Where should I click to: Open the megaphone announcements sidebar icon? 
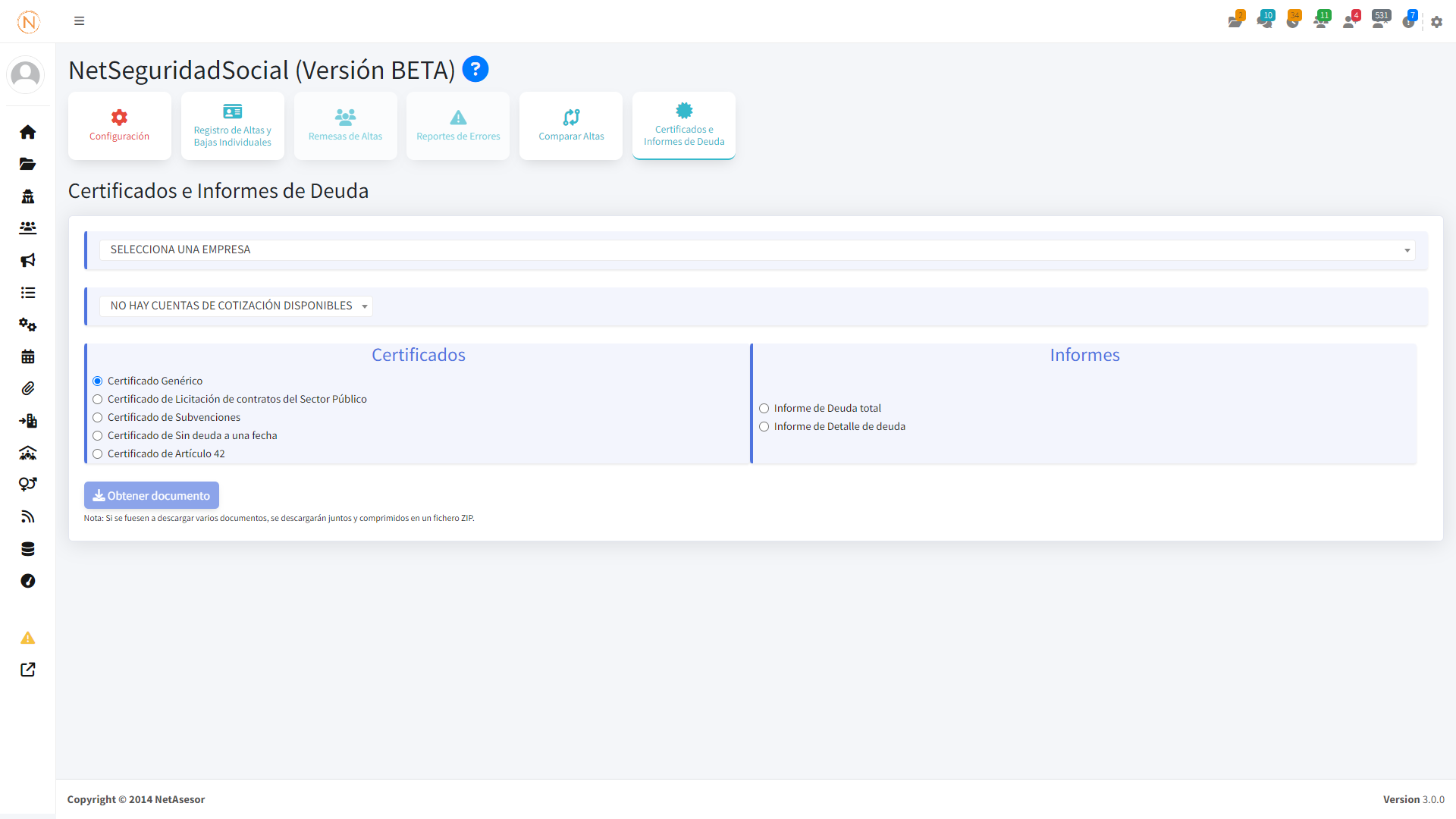(28, 260)
